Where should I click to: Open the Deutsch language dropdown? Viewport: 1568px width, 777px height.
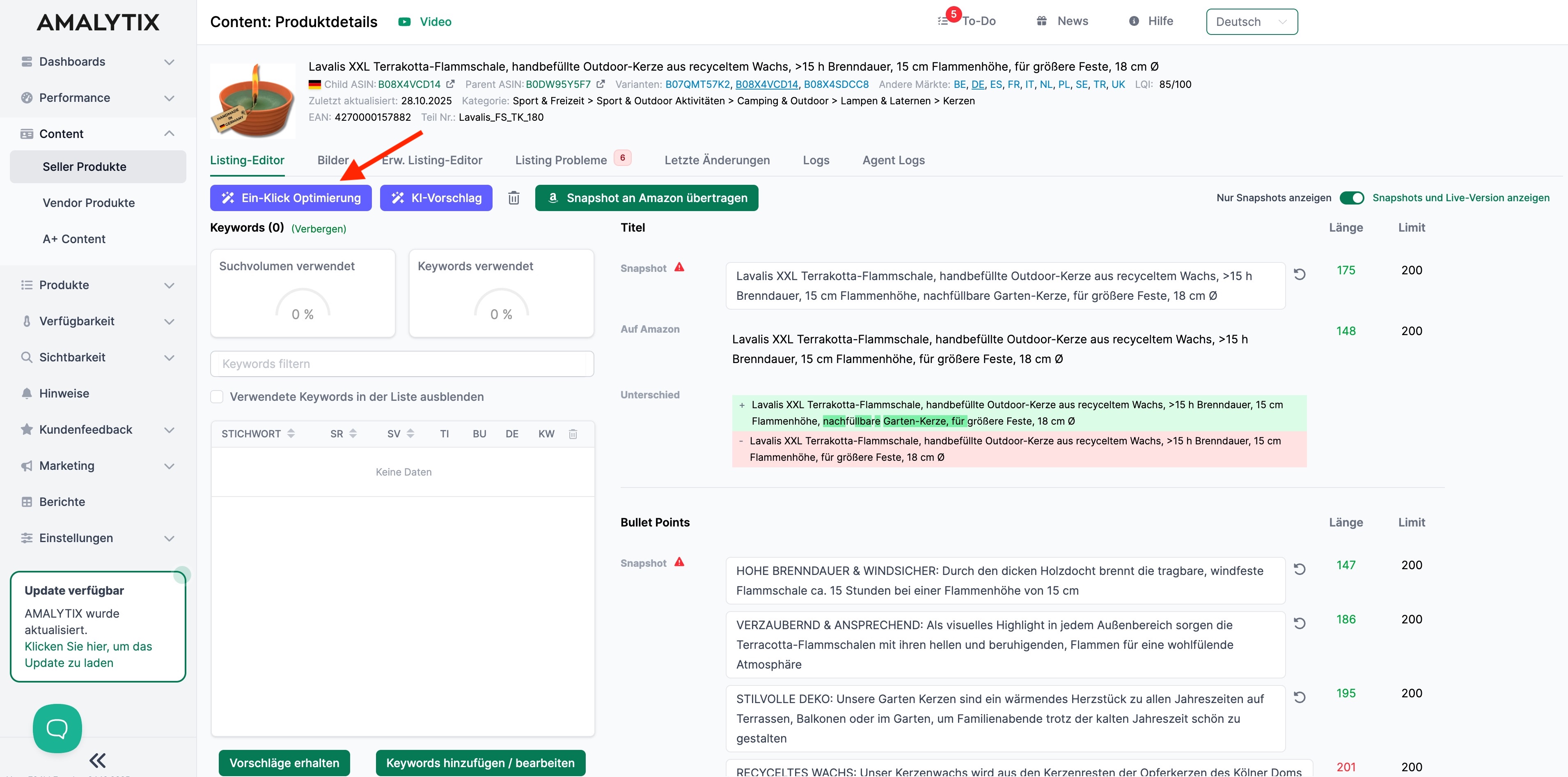click(x=1252, y=22)
